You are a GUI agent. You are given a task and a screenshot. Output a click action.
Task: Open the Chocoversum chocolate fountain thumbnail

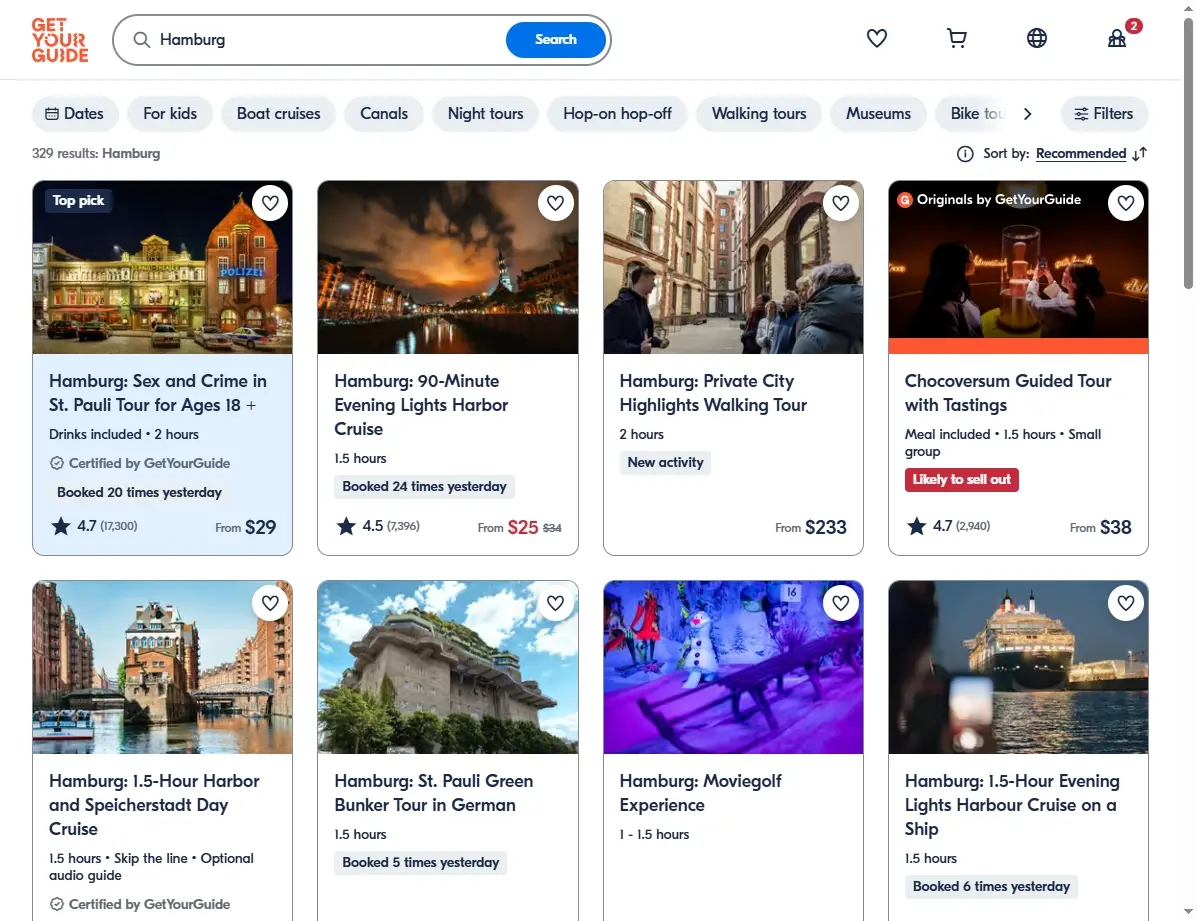point(1018,267)
